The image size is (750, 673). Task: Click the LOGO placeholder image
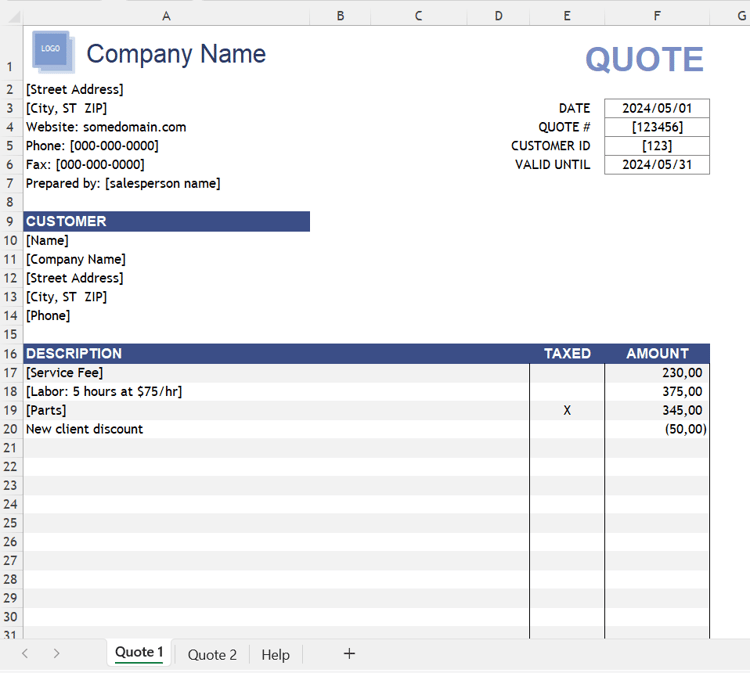[x=53, y=52]
